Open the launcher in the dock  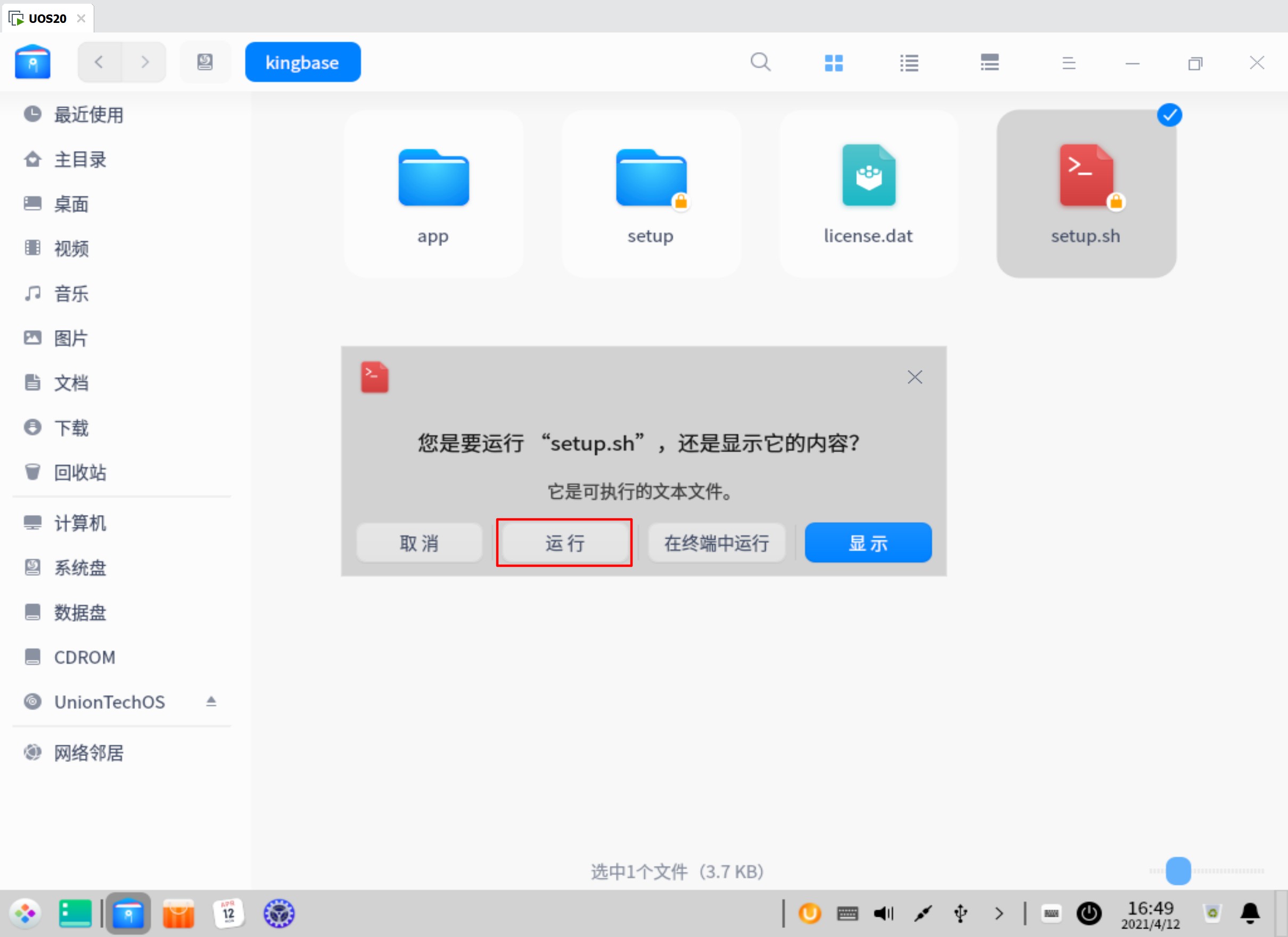pyautogui.click(x=25, y=913)
